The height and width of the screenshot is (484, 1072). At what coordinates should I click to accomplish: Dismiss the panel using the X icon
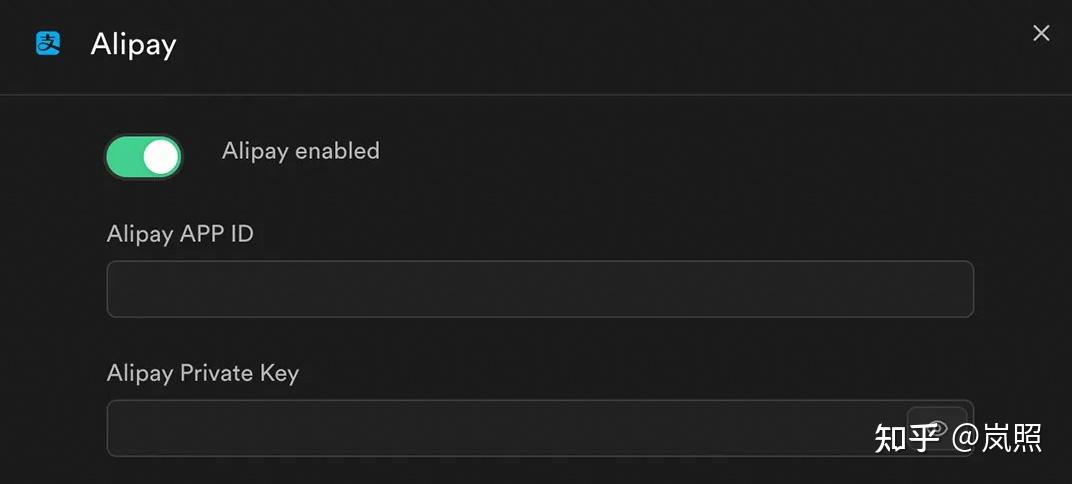click(x=1041, y=33)
